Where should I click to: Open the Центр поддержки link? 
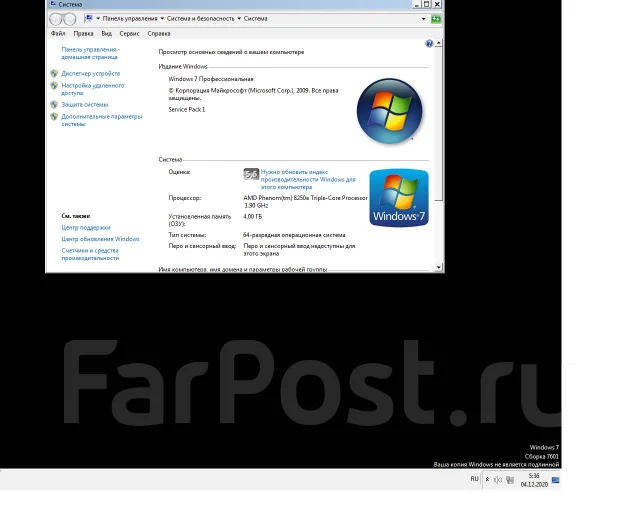click(x=86, y=227)
